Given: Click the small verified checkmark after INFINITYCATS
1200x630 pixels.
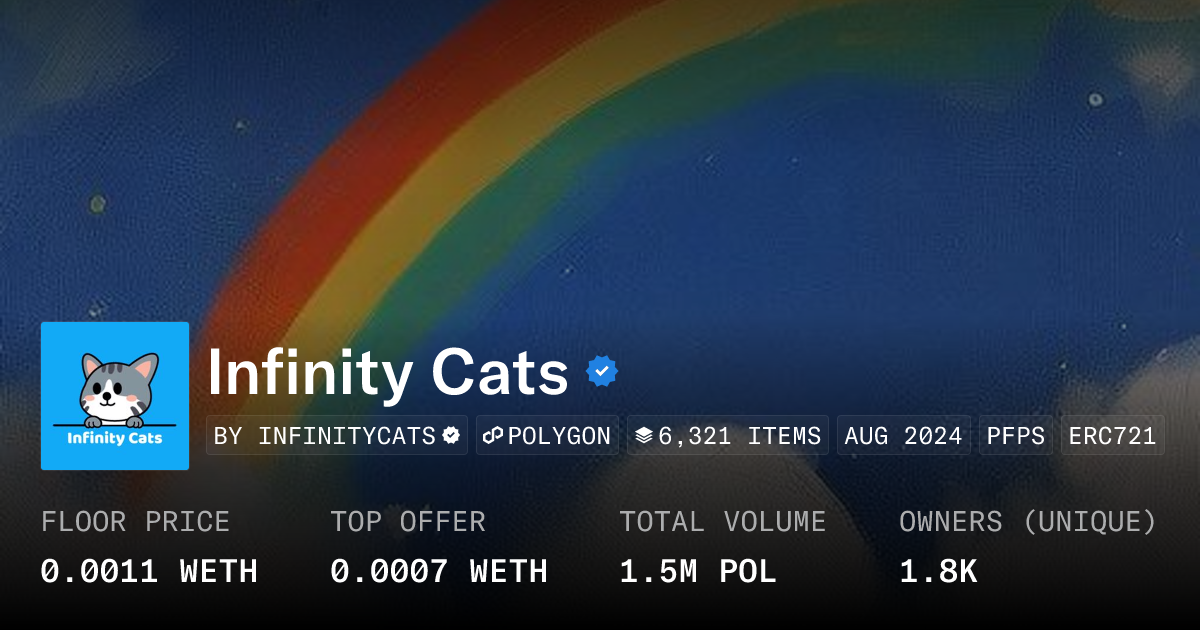Looking at the screenshot, I should click(451, 436).
